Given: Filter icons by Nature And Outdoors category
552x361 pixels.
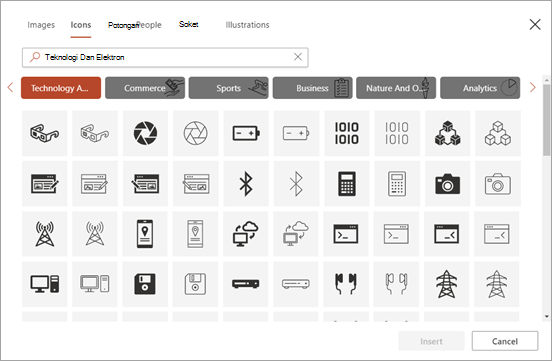Looking at the screenshot, I should click(x=396, y=88).
